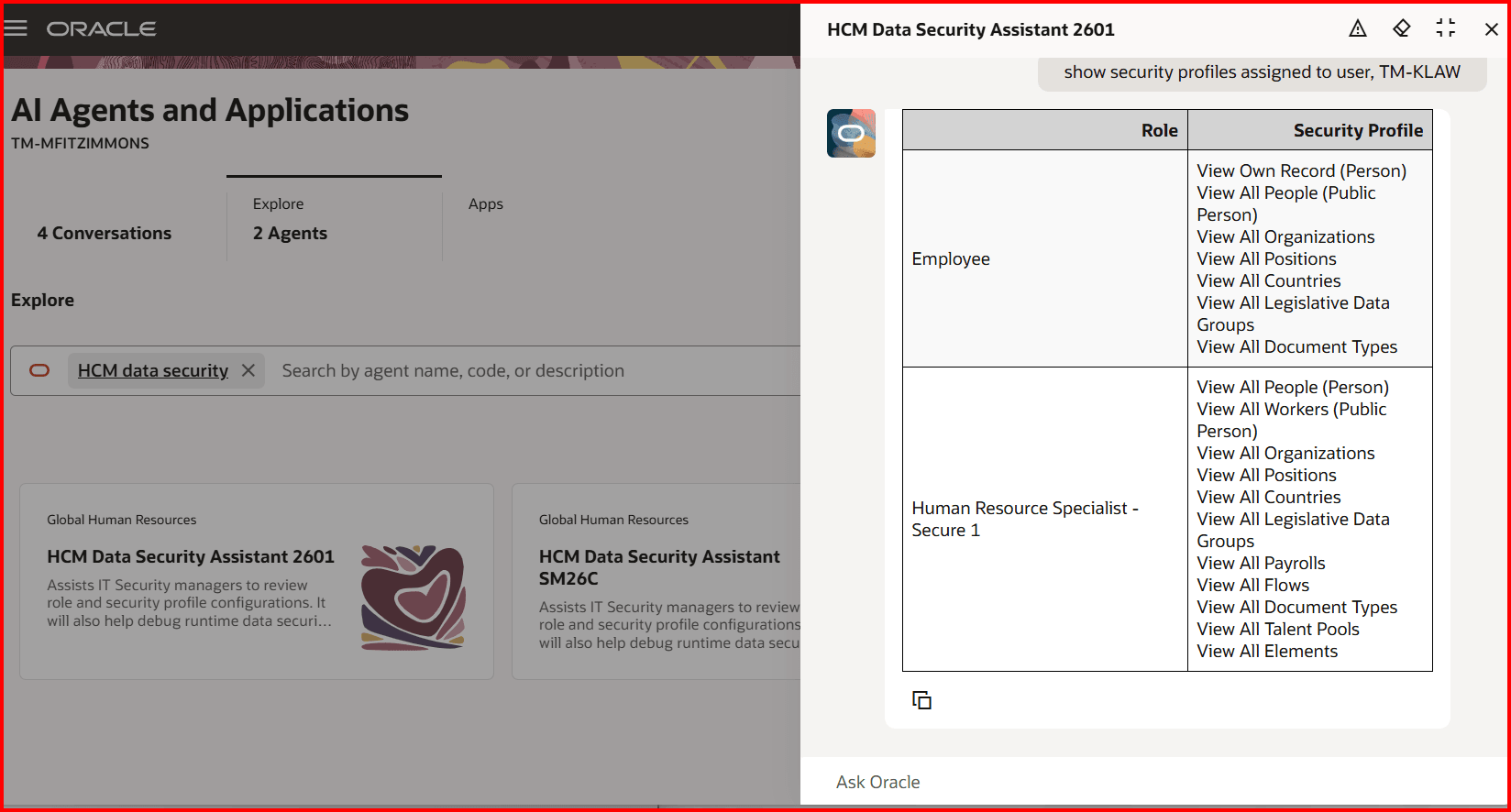Viewport: 1511px width, 812px height.
Task: Click the 2601 agent card artwork
Action: pyautogui.click(x=414, y=598)
